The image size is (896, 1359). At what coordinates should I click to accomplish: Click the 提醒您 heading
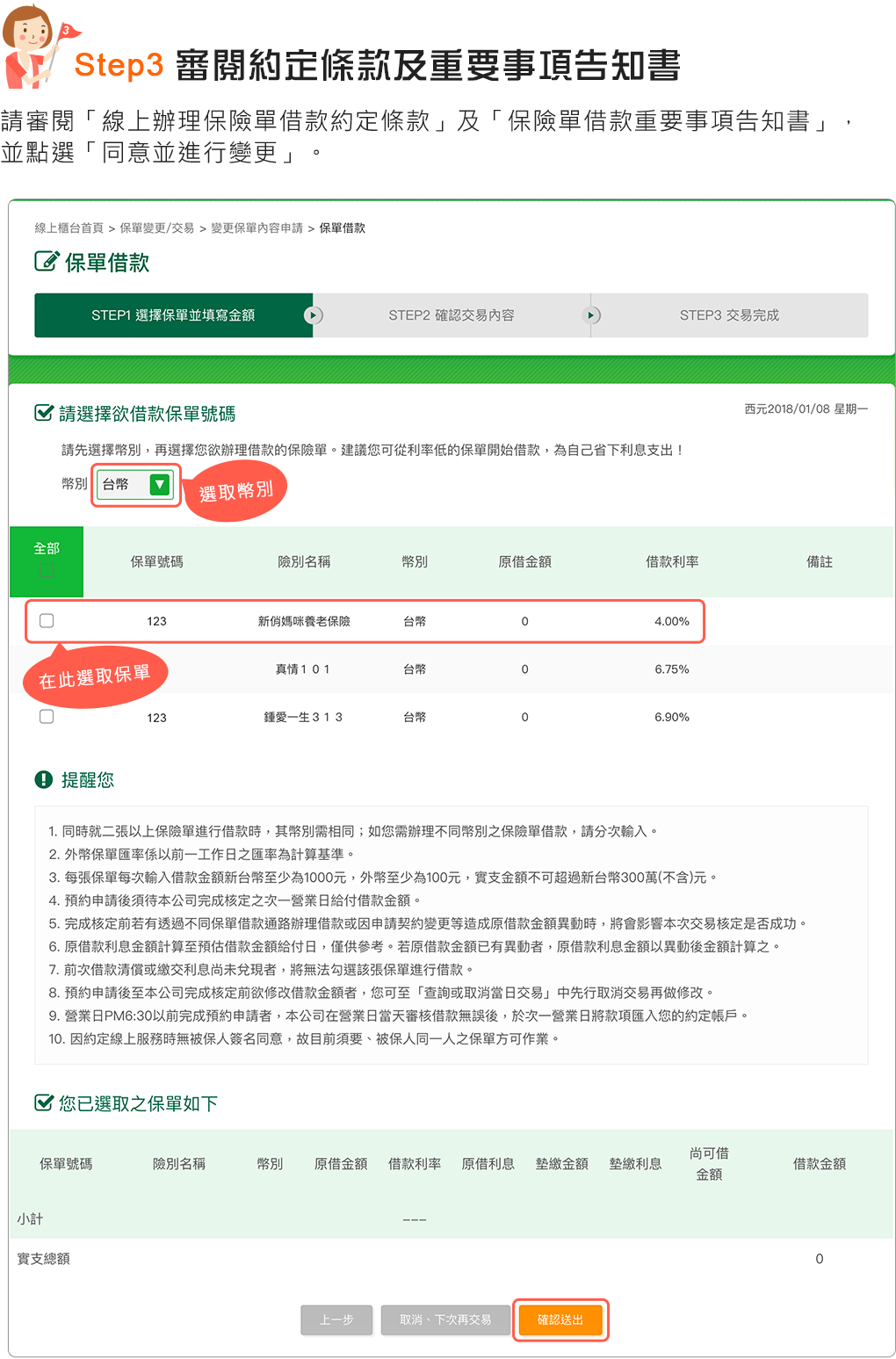tap(87, 780)
